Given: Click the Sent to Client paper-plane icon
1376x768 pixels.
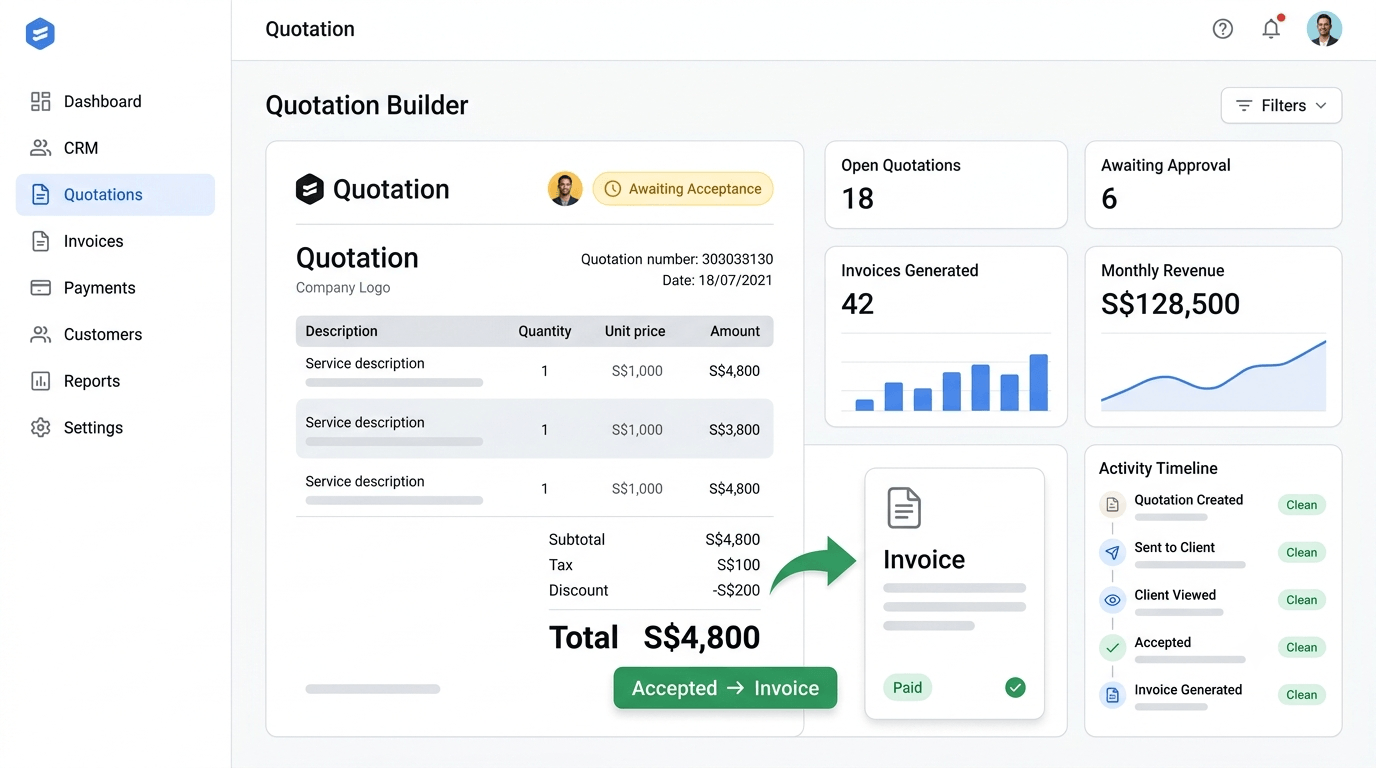Looking at the screenshot, I should tap(1112, 552).
